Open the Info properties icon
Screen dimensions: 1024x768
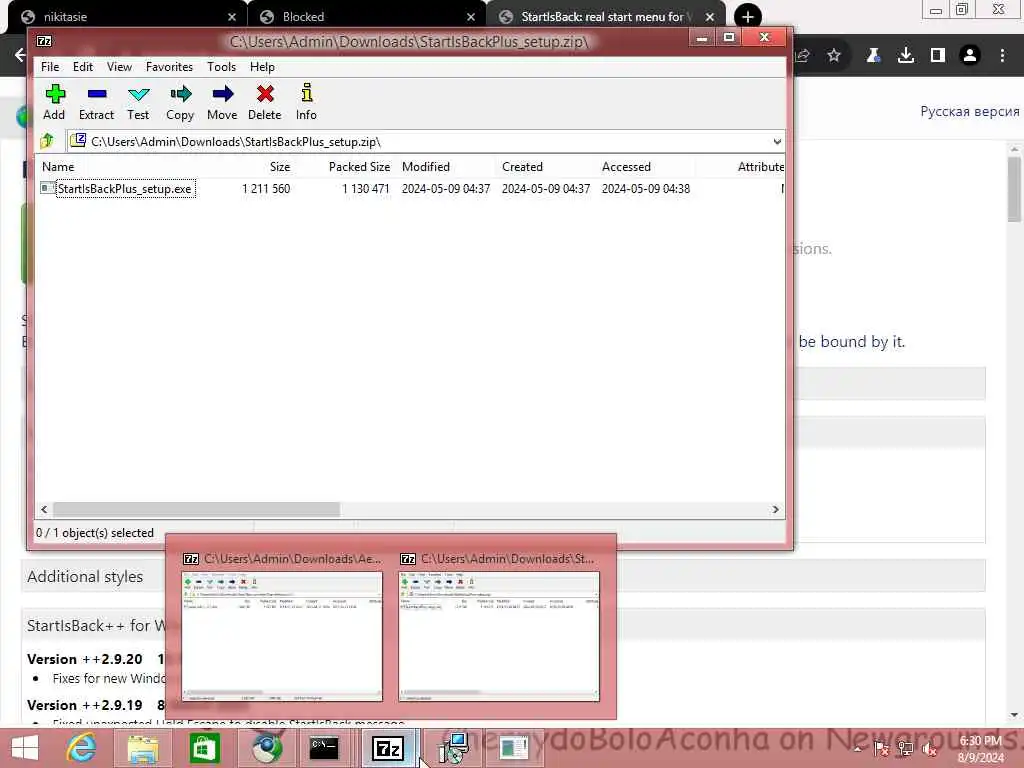point(306,102)
